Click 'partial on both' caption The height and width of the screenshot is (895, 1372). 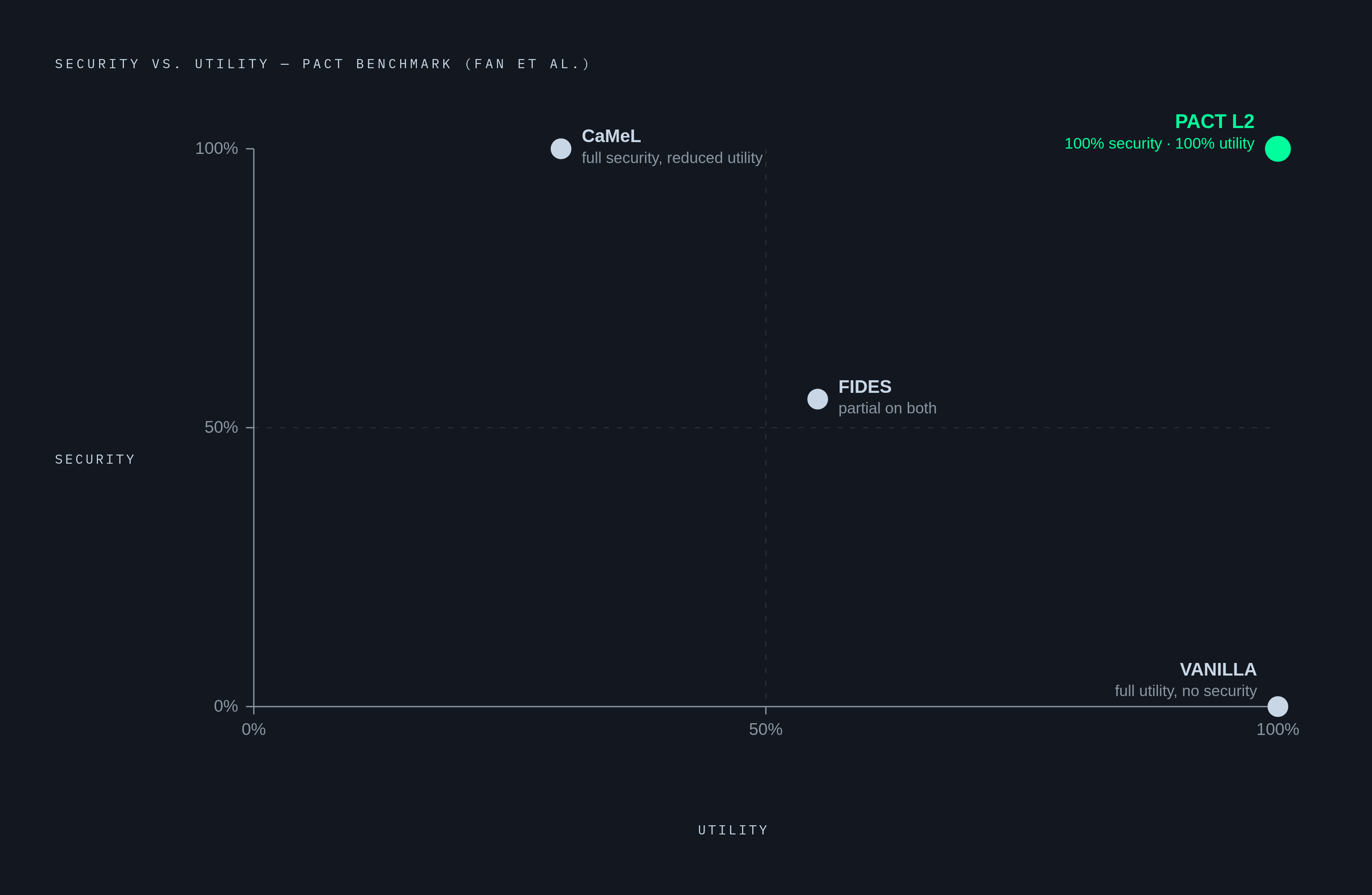click(x=887, y=408)
